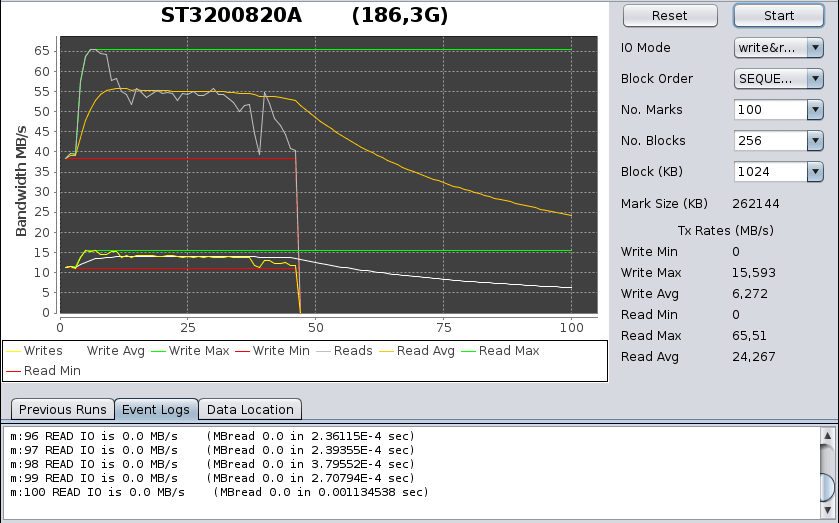Click the Write Avg value 6,272
839x523 pixels.
(x=750, y=294)
